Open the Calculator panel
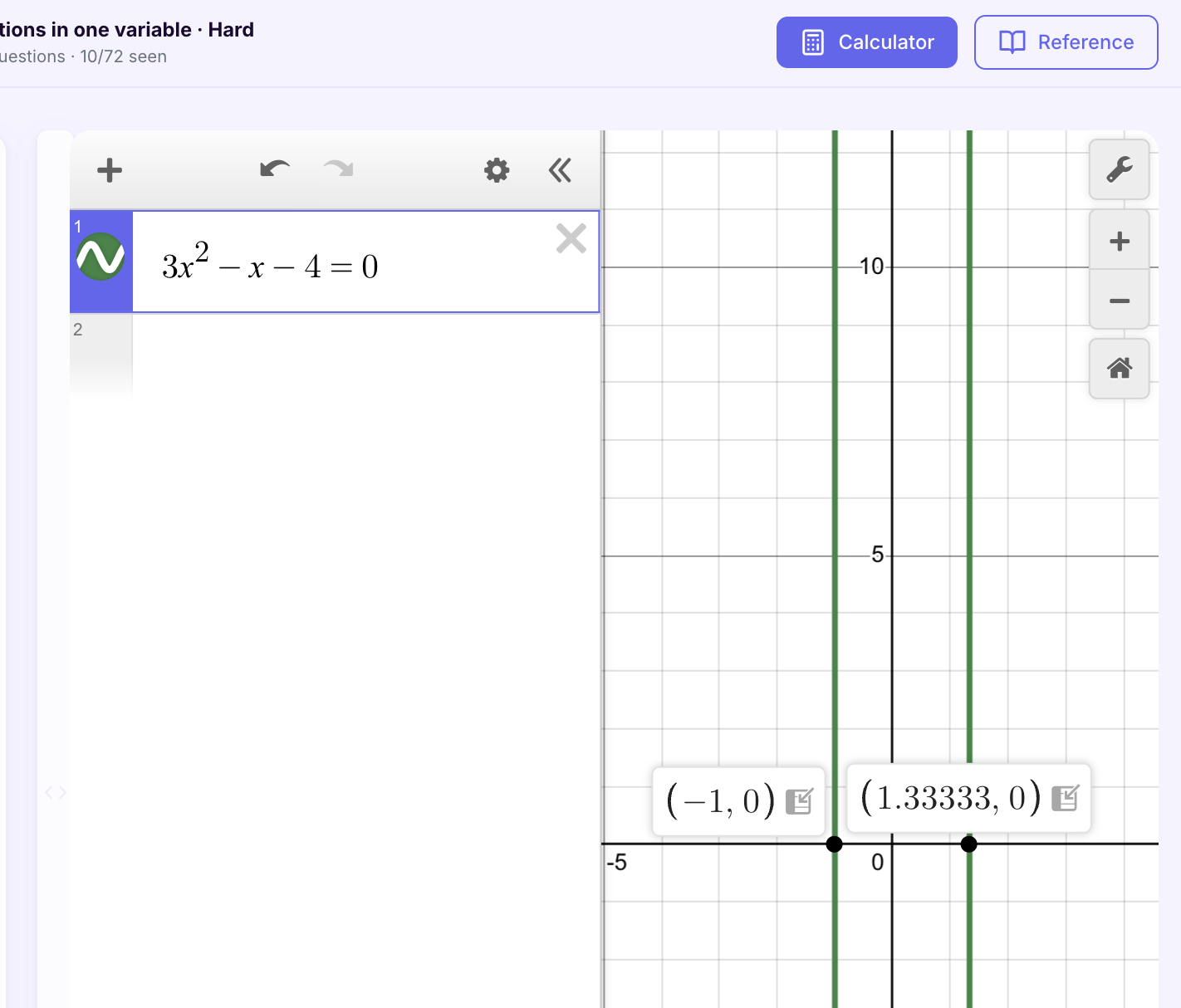This screenshot has height=1008, width=1181. (866, 42)
